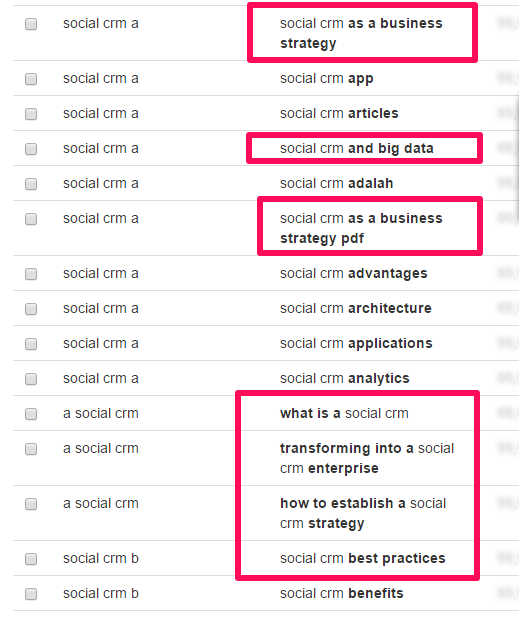
Task: Click the "social crm architecture" suggestion
Action: 356,308
